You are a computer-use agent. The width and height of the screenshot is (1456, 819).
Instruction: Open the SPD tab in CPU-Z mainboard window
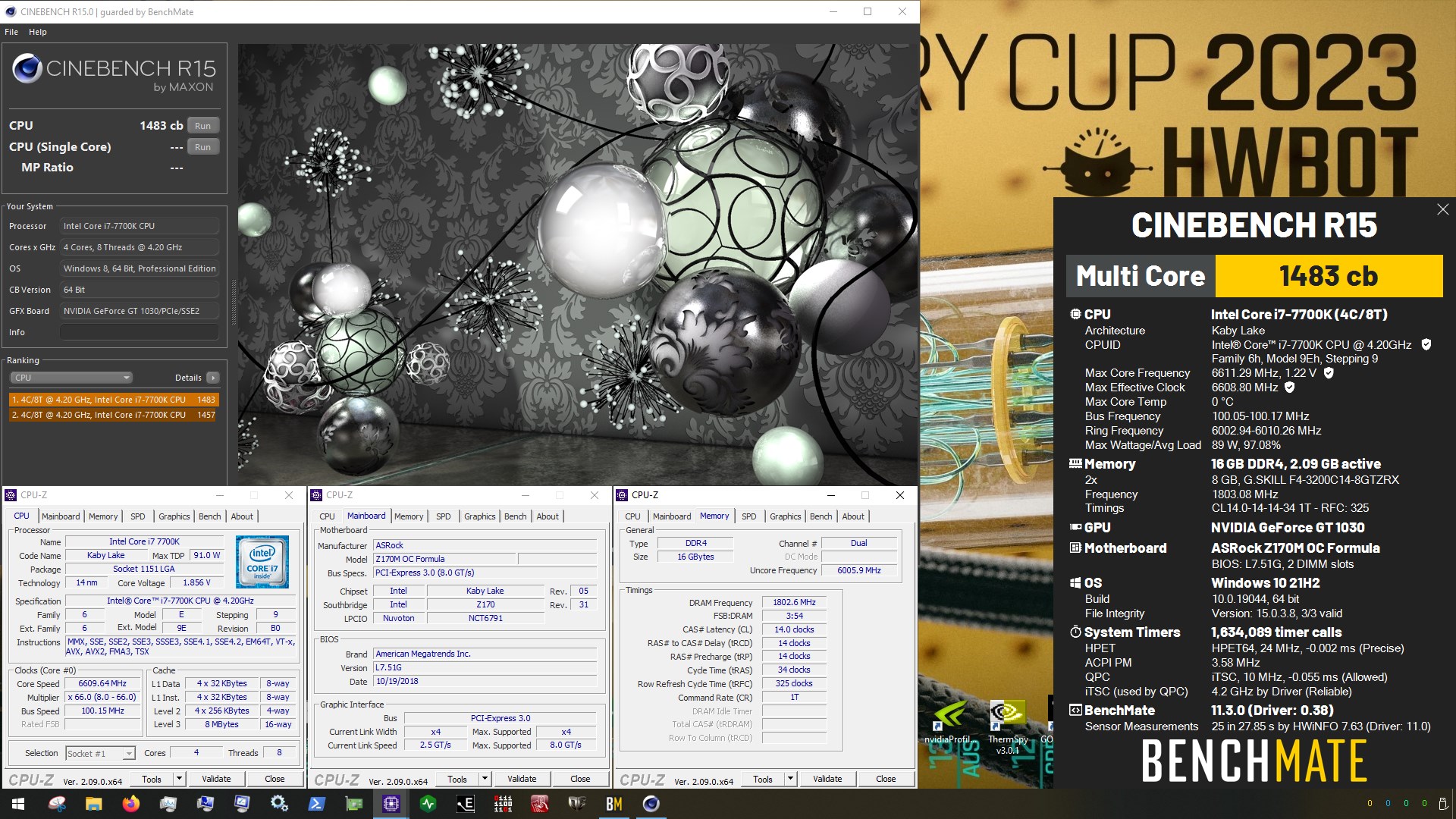point(444,516)
